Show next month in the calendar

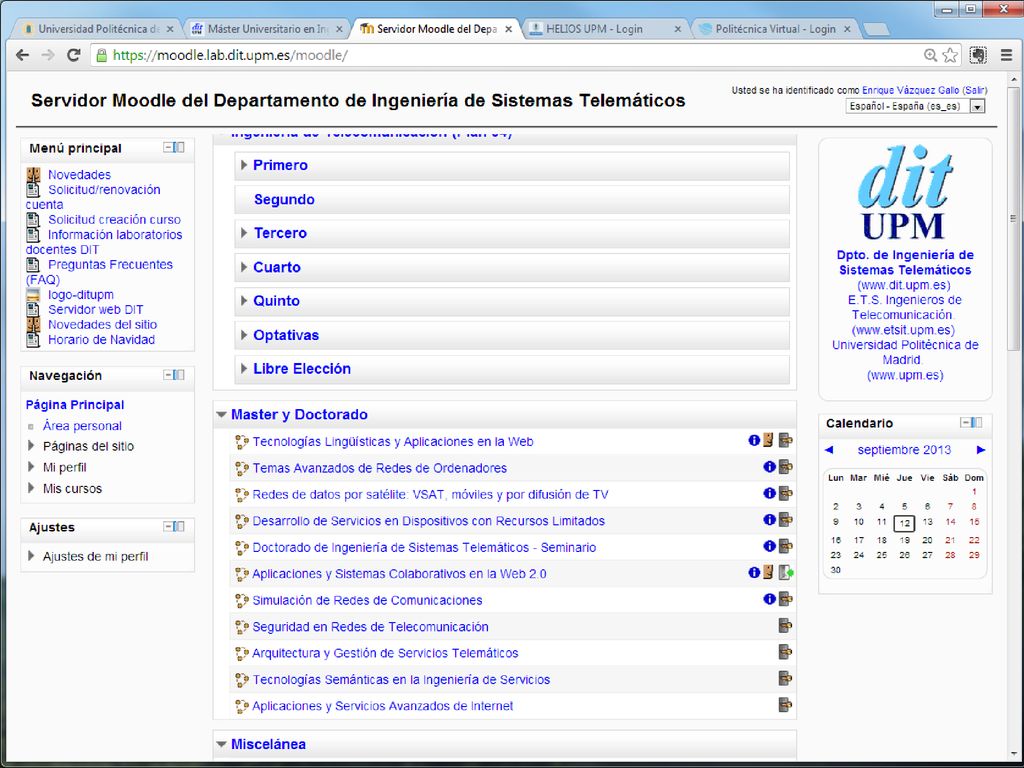980,449
